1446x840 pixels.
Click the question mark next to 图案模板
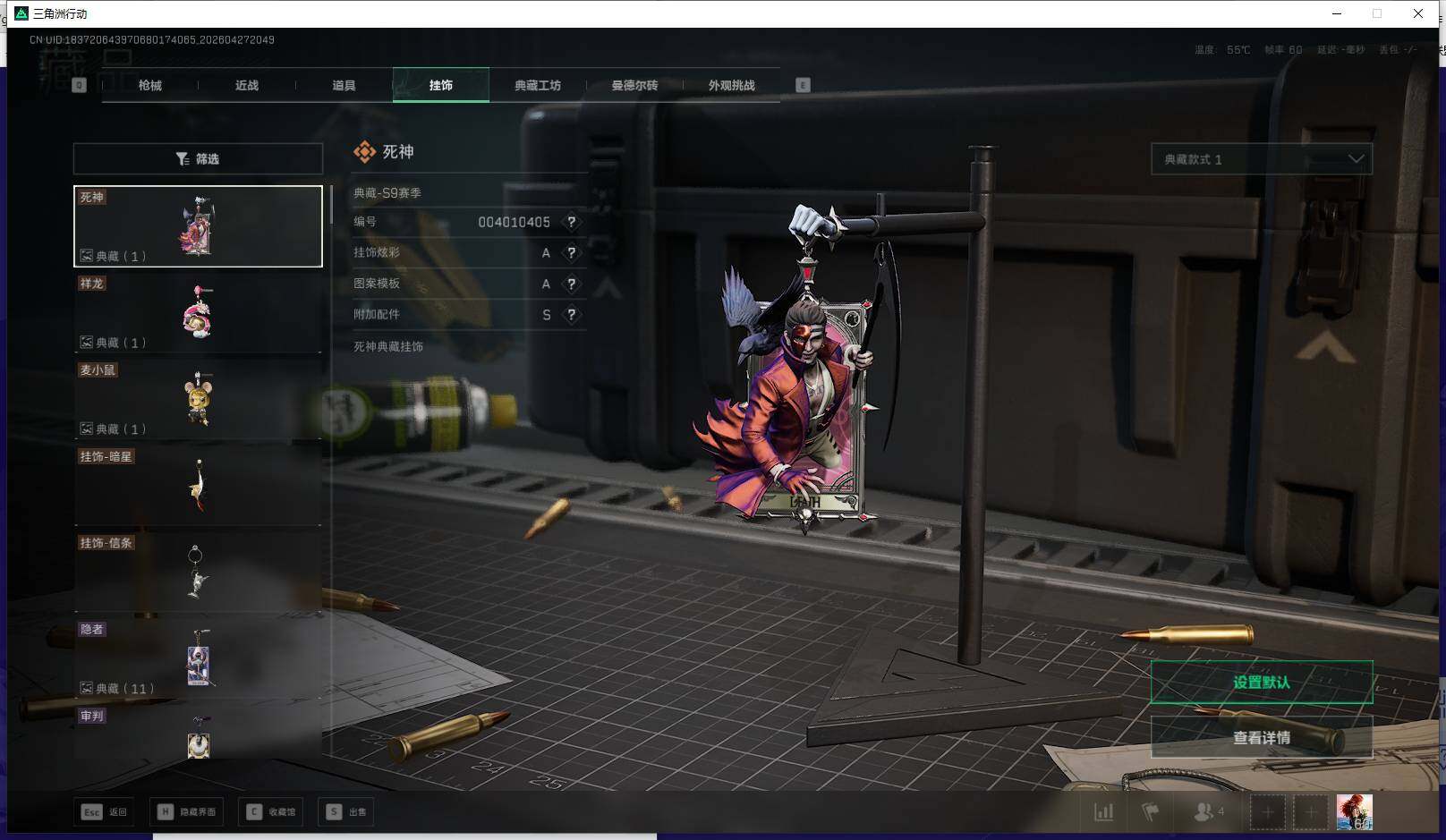(x=571, y=284)
